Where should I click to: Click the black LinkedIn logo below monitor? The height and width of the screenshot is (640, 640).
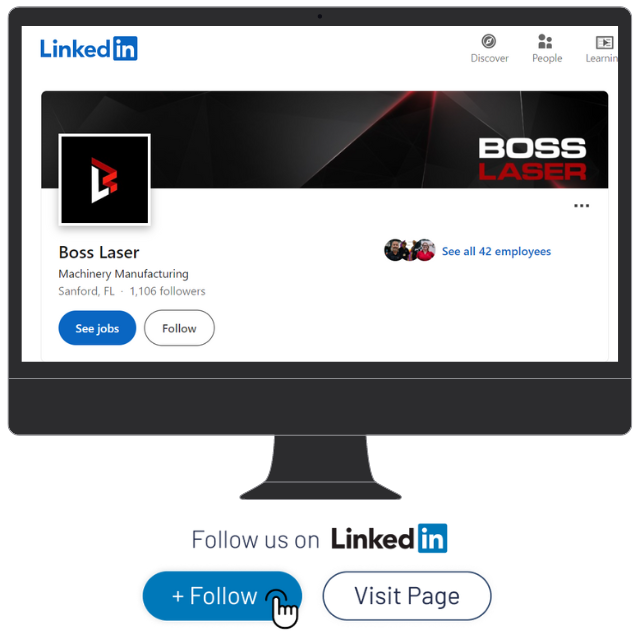point(389,538)
